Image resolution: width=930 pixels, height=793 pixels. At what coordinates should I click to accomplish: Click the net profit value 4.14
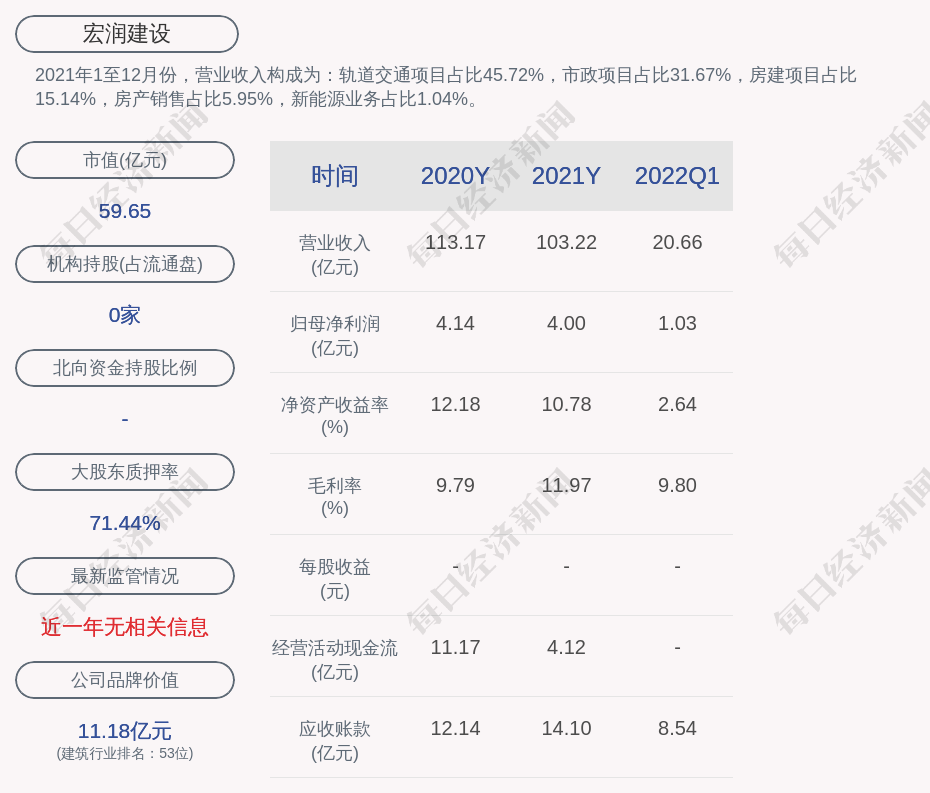(456, 323)
